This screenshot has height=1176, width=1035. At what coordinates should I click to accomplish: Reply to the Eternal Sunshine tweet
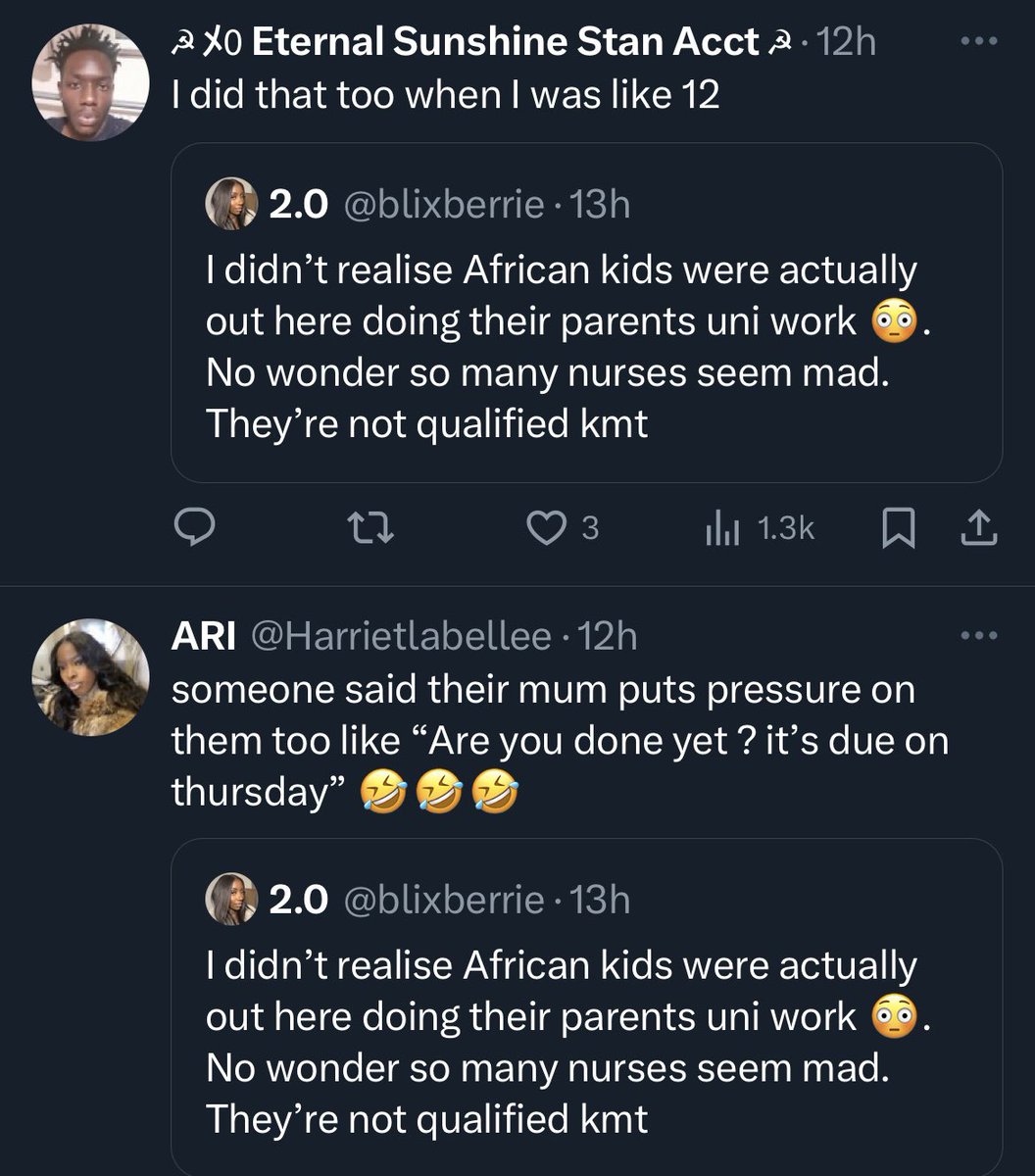click(194, 529)
